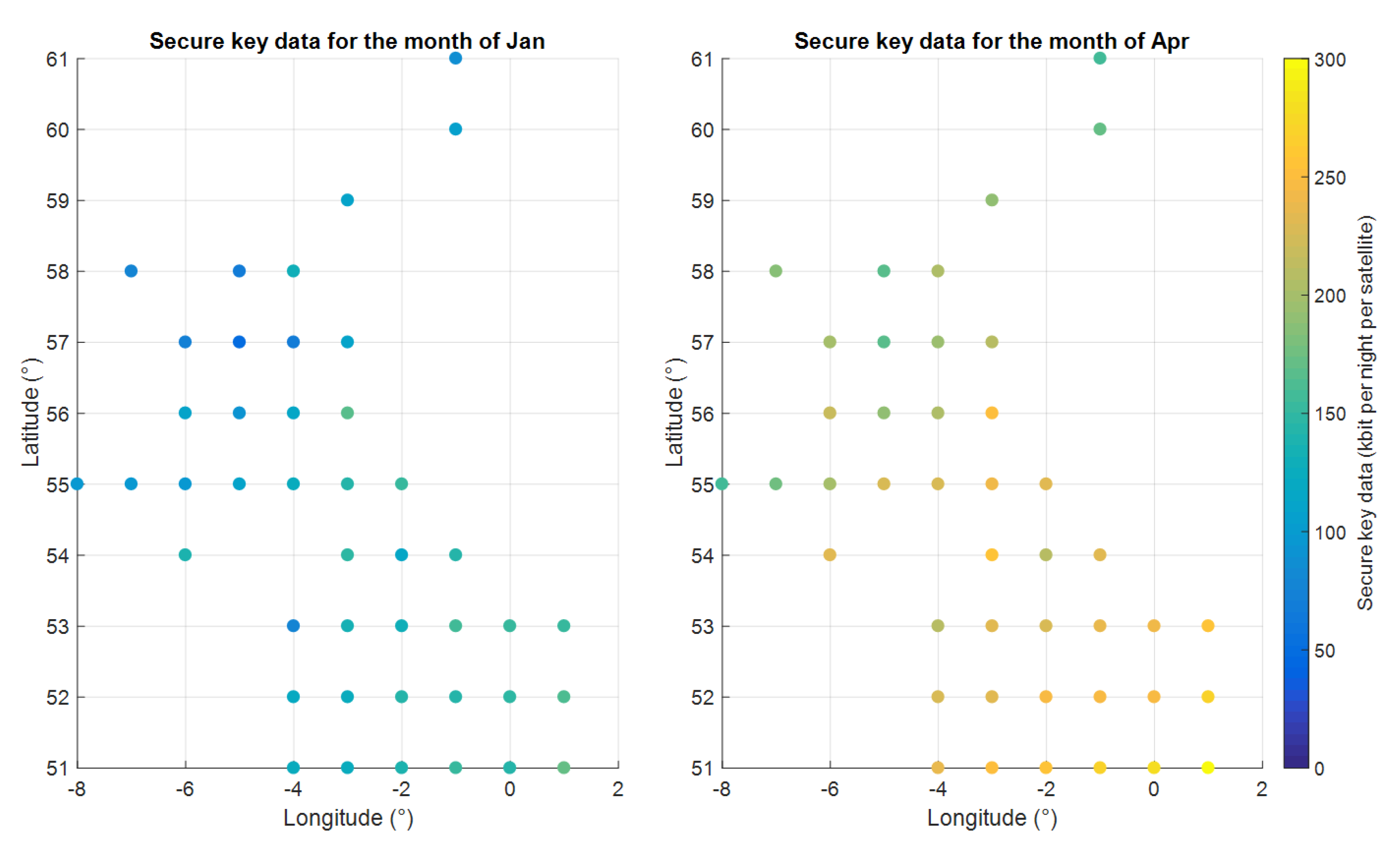Select Jan data point at longitude -3, latitude 59
Screen dimensions: 1400x846
pyautogui.click(x=347, y=200)
